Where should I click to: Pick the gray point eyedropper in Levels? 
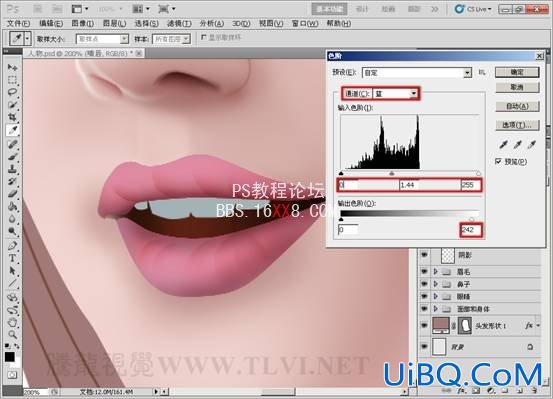click(x=517, y=144)
